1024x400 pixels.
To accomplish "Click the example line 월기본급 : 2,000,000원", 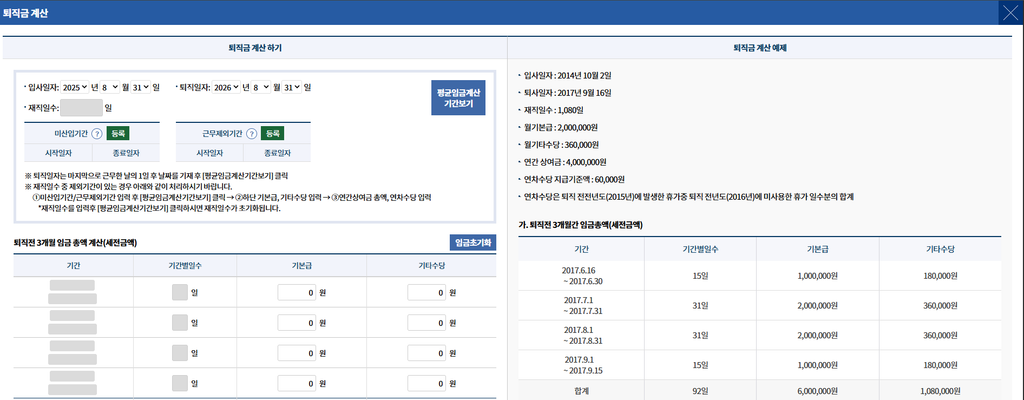I will 561,127.
